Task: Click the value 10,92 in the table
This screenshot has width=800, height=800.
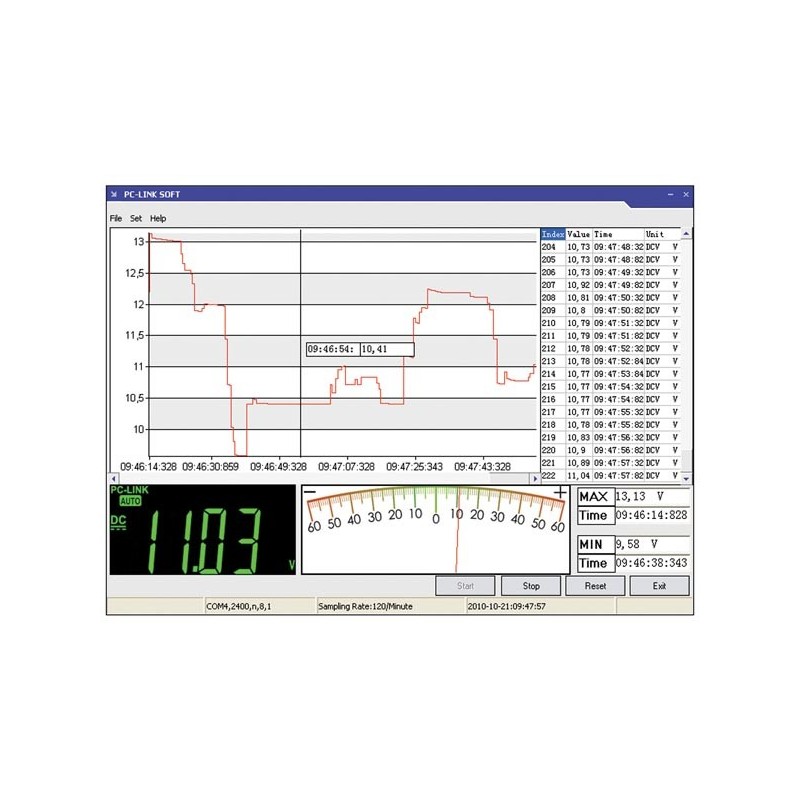Action: 579,285
